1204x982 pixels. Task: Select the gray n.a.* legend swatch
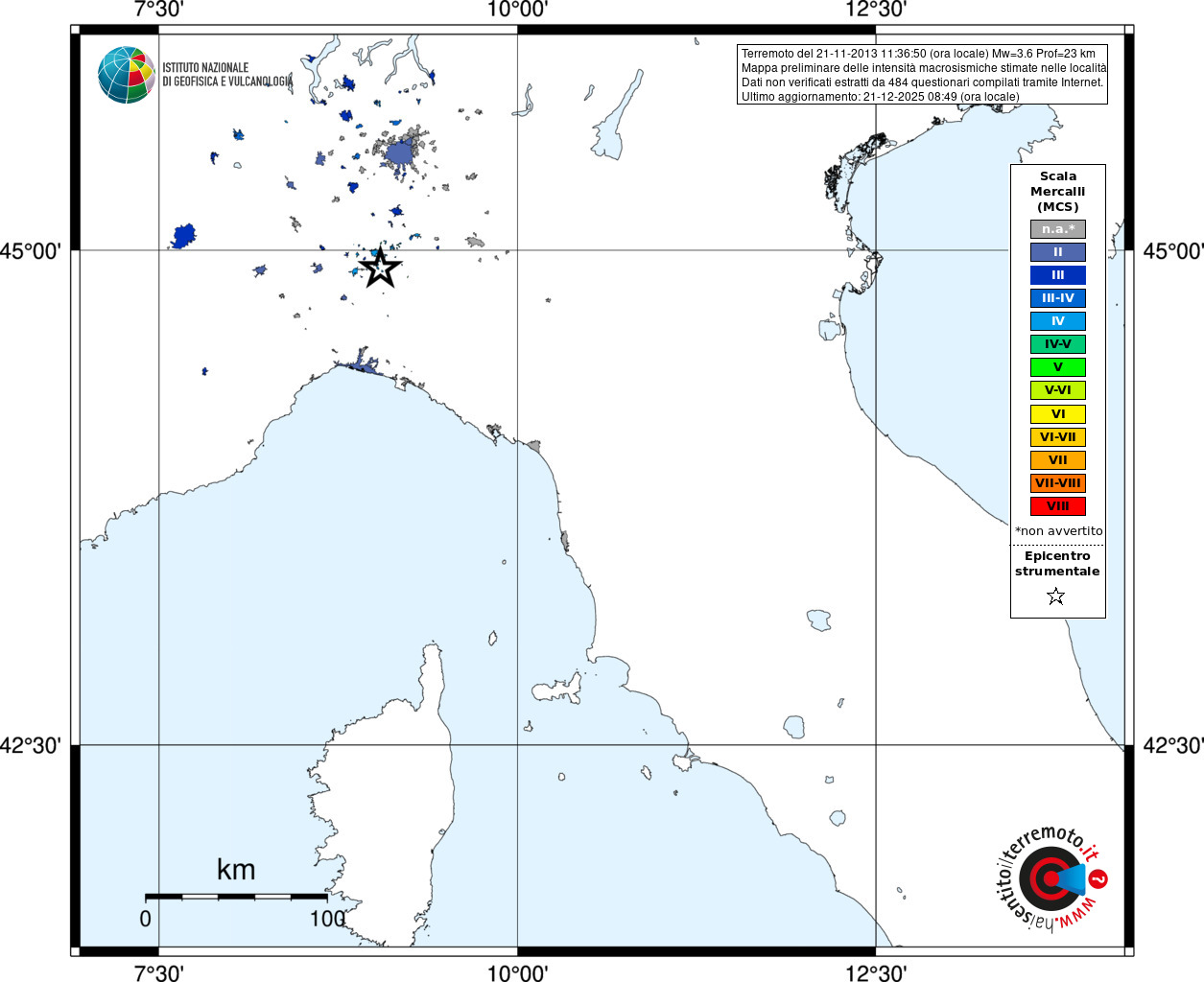1058,229
